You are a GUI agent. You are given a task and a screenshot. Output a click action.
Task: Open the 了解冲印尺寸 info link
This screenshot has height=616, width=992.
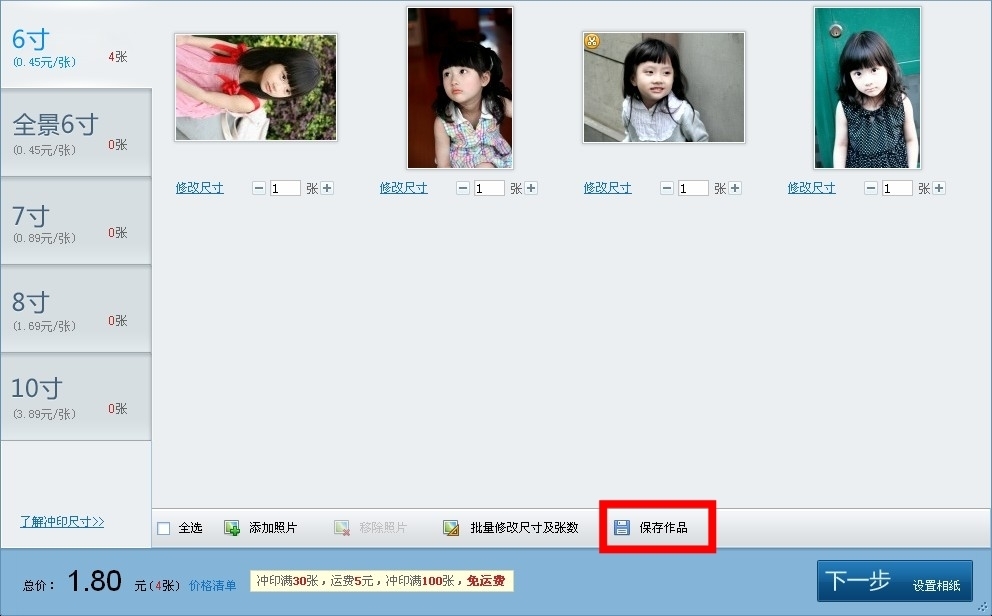62,522
